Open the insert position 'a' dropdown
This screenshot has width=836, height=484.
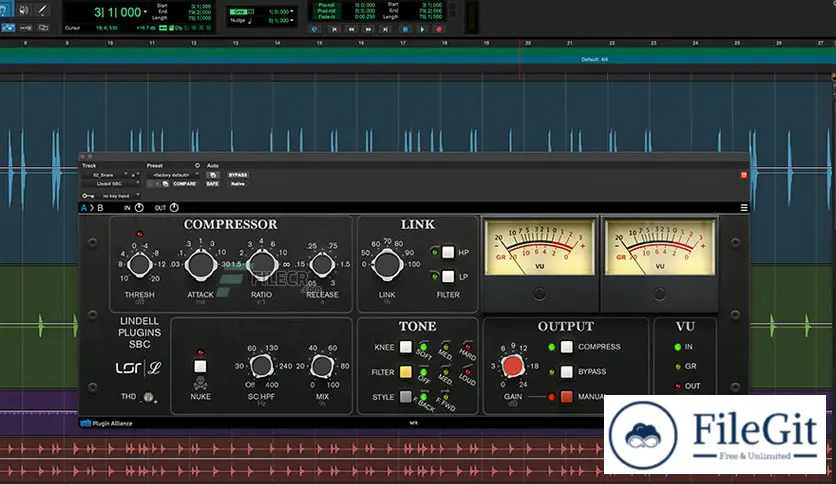(x=135, y=175)
